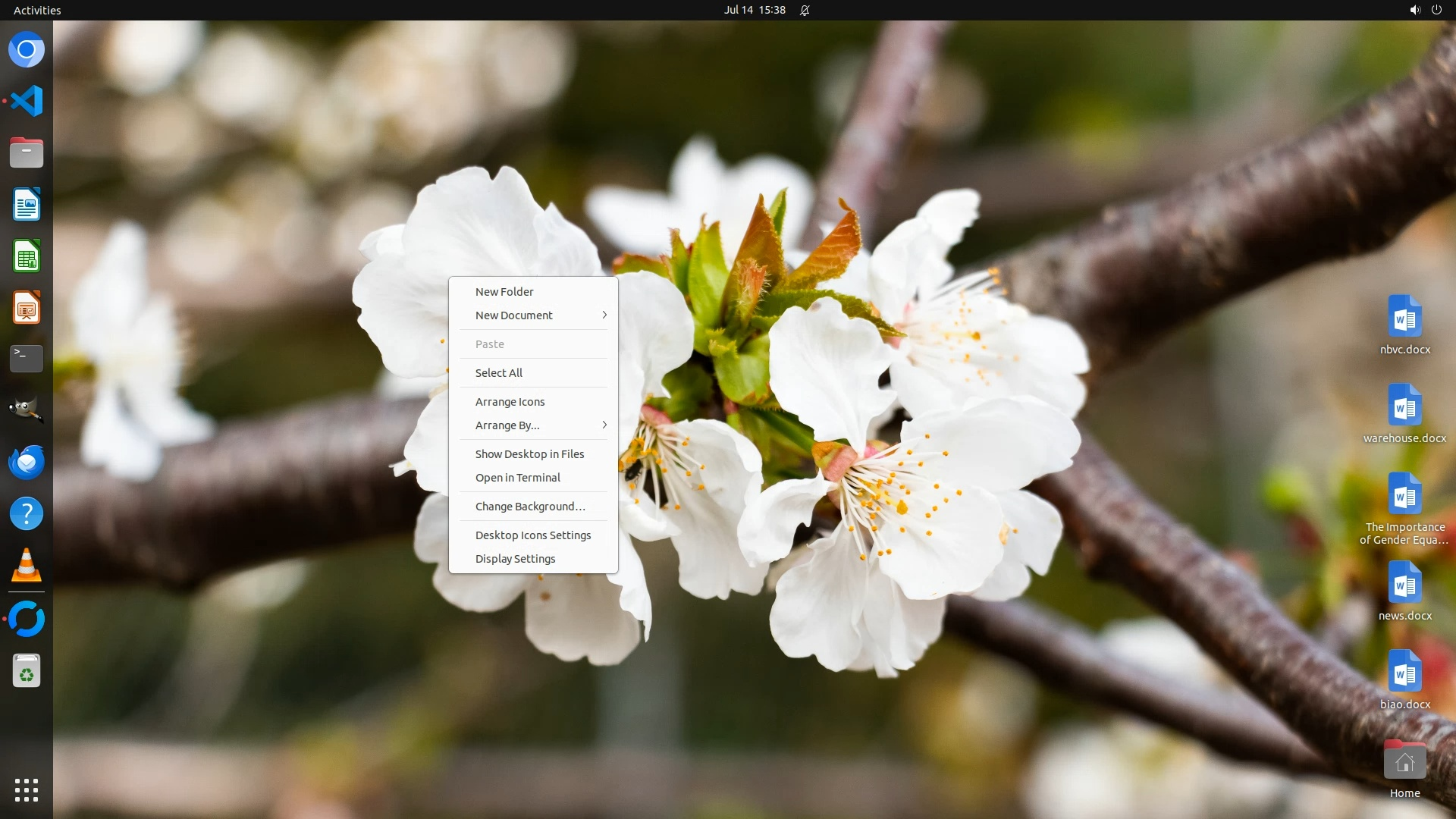Open Desktop Icons Settings entry
1456x819 pixels.
pyautogui.click(x=533, y=535)
